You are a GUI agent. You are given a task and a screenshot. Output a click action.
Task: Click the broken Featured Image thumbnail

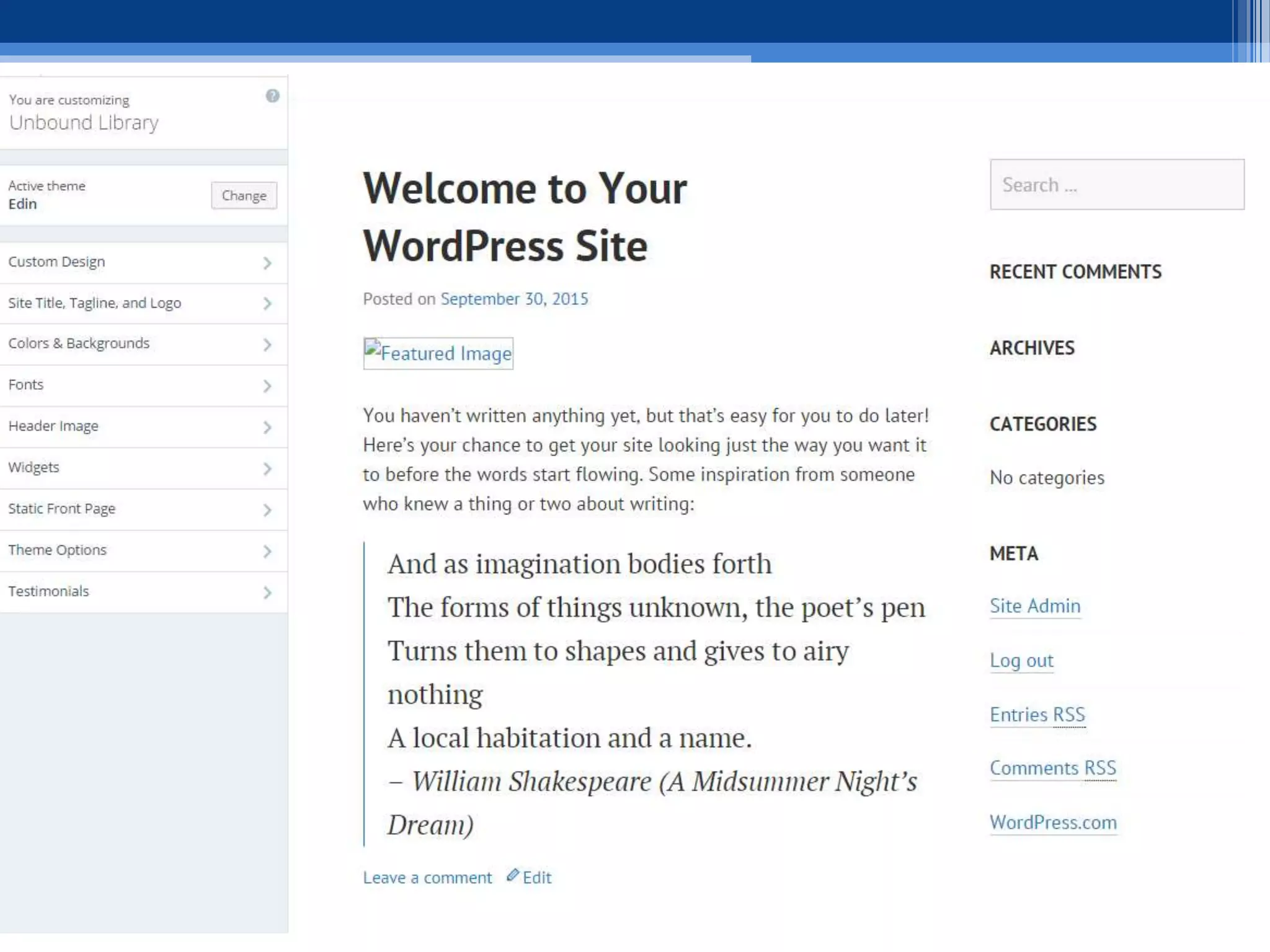tap(438, 353)
